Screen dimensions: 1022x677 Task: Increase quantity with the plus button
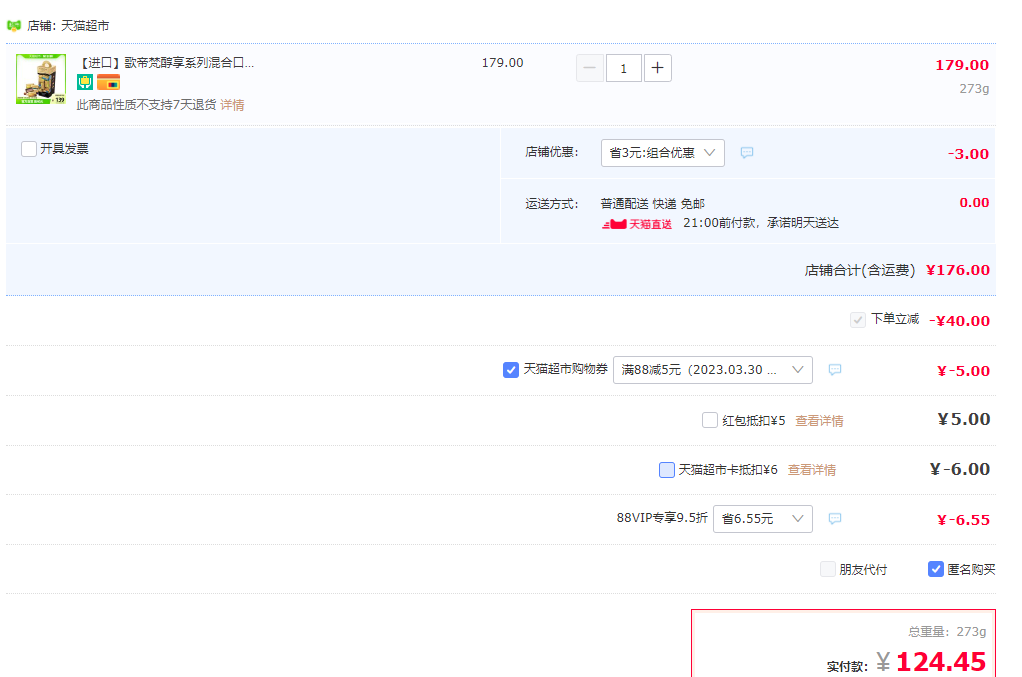(658, 68)
